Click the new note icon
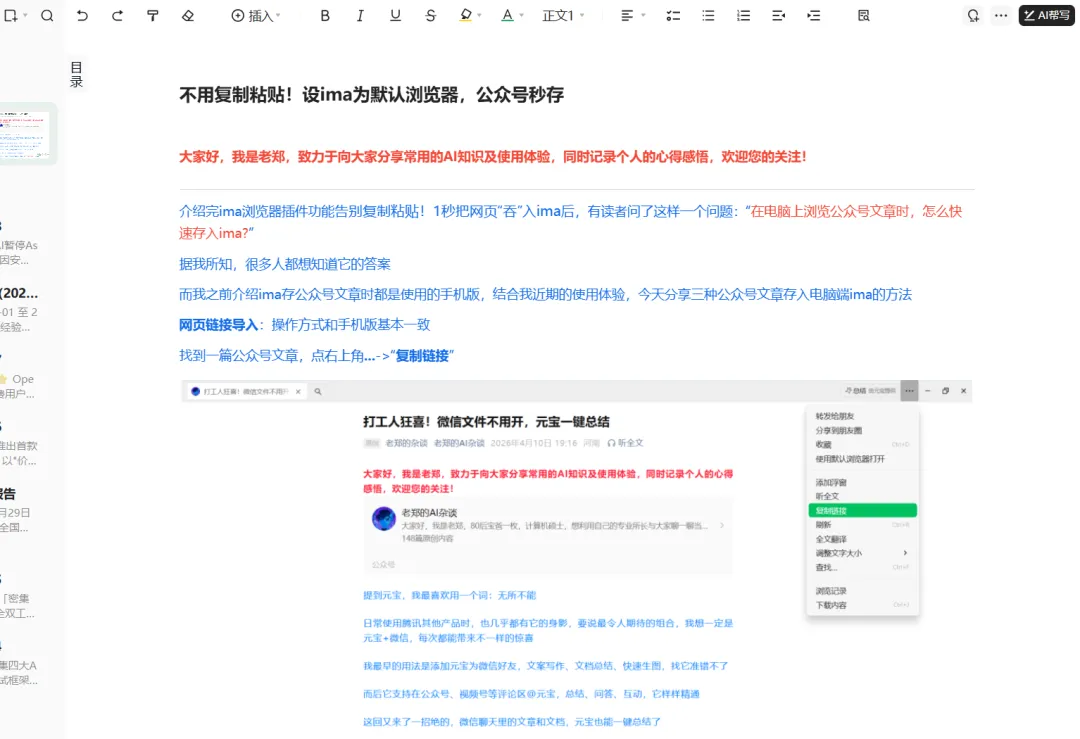Screen dimensions: 1080x739 (x=10, y=15)
